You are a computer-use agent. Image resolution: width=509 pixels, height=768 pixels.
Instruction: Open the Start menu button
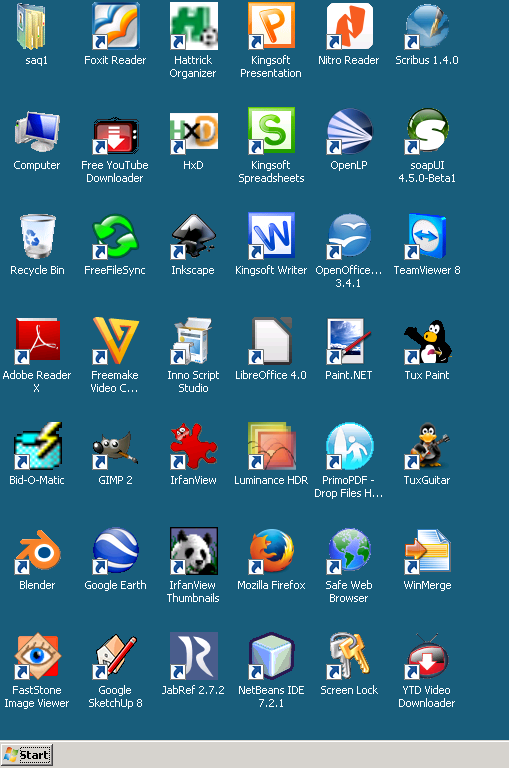pyautogui.click(x=26, y=755)
